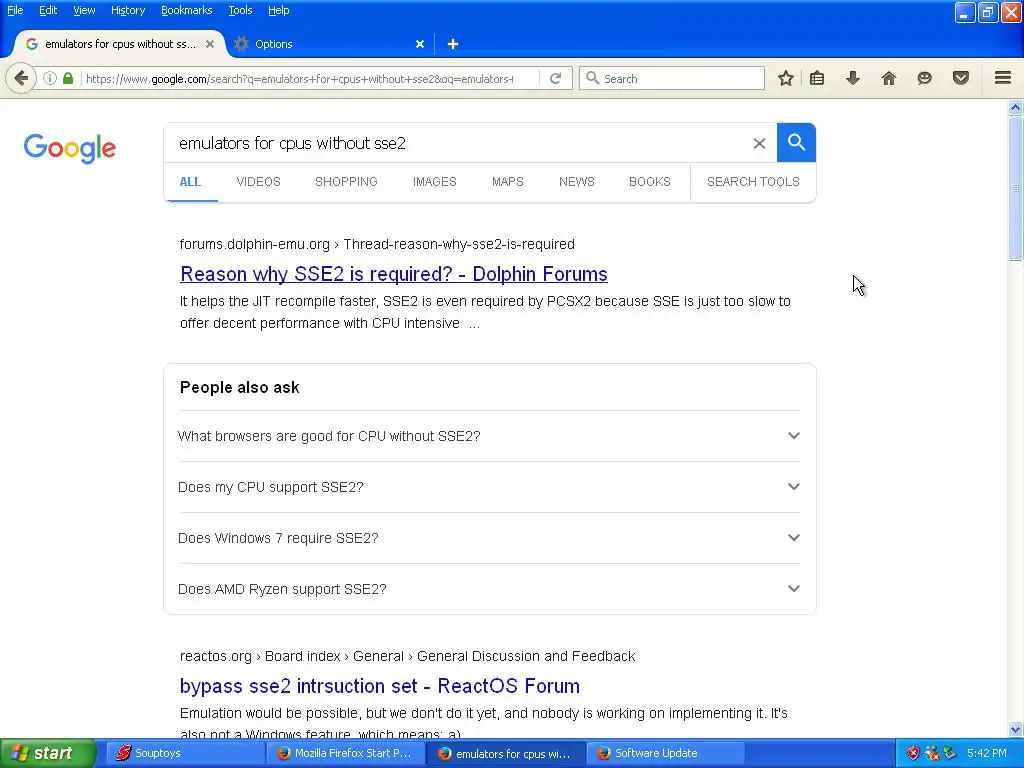Viewport: 1024px width, 768px height.
Task: Switch to Souptoys taskbar item
Action: pos(183,753)
